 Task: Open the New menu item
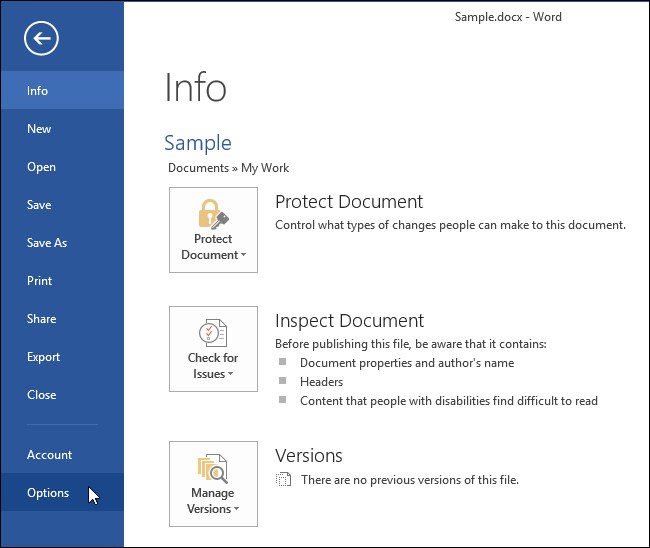pyautogui.click(x=39, y=129)
